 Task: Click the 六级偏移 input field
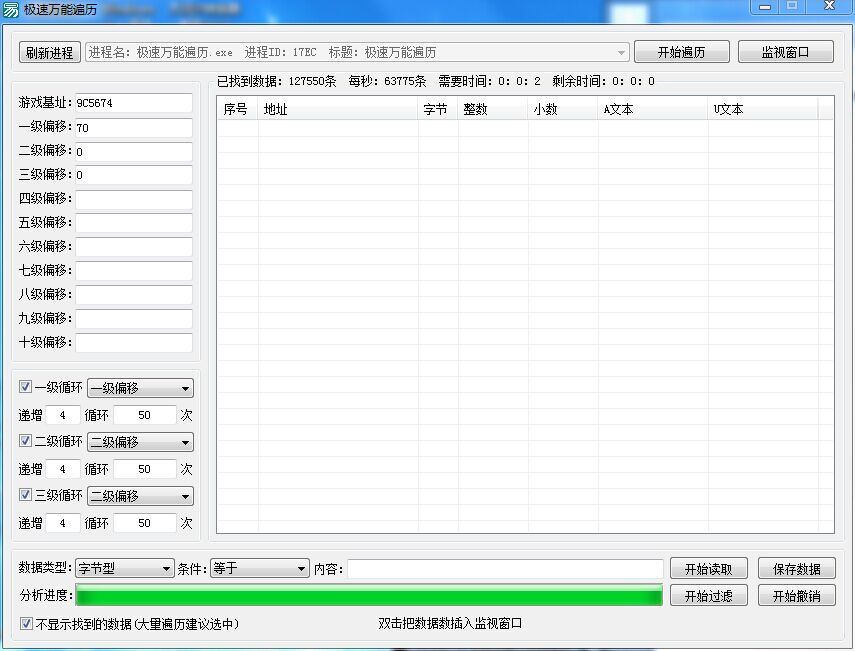tap(134, 247)
